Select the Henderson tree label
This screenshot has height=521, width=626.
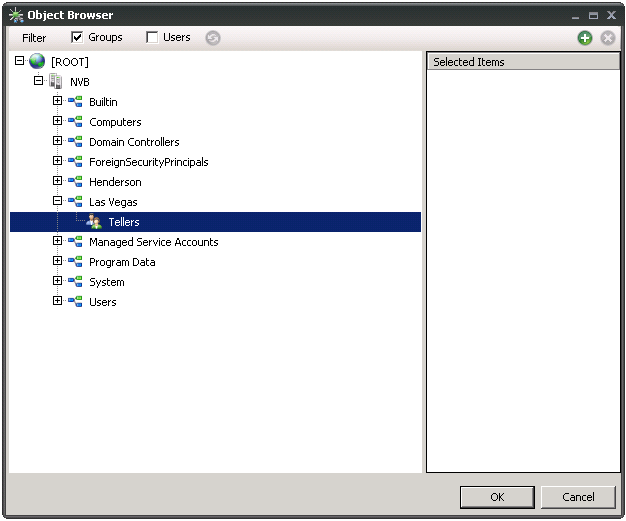tap(115, 182)
